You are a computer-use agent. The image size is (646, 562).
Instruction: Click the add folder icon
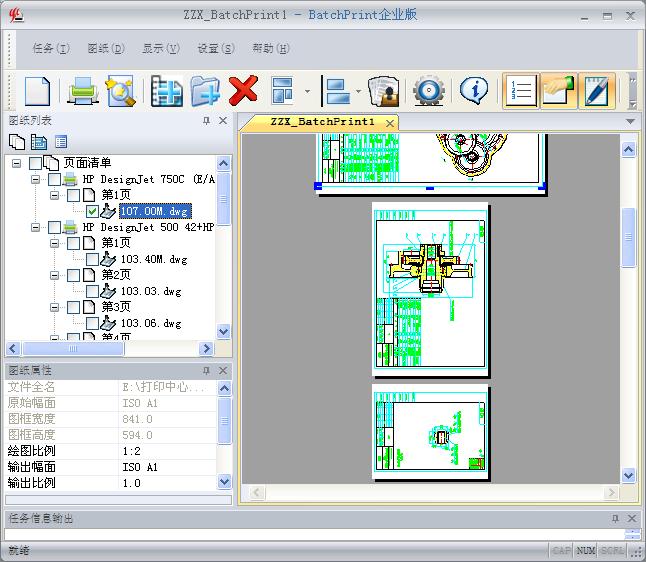(x=205, y=91)
